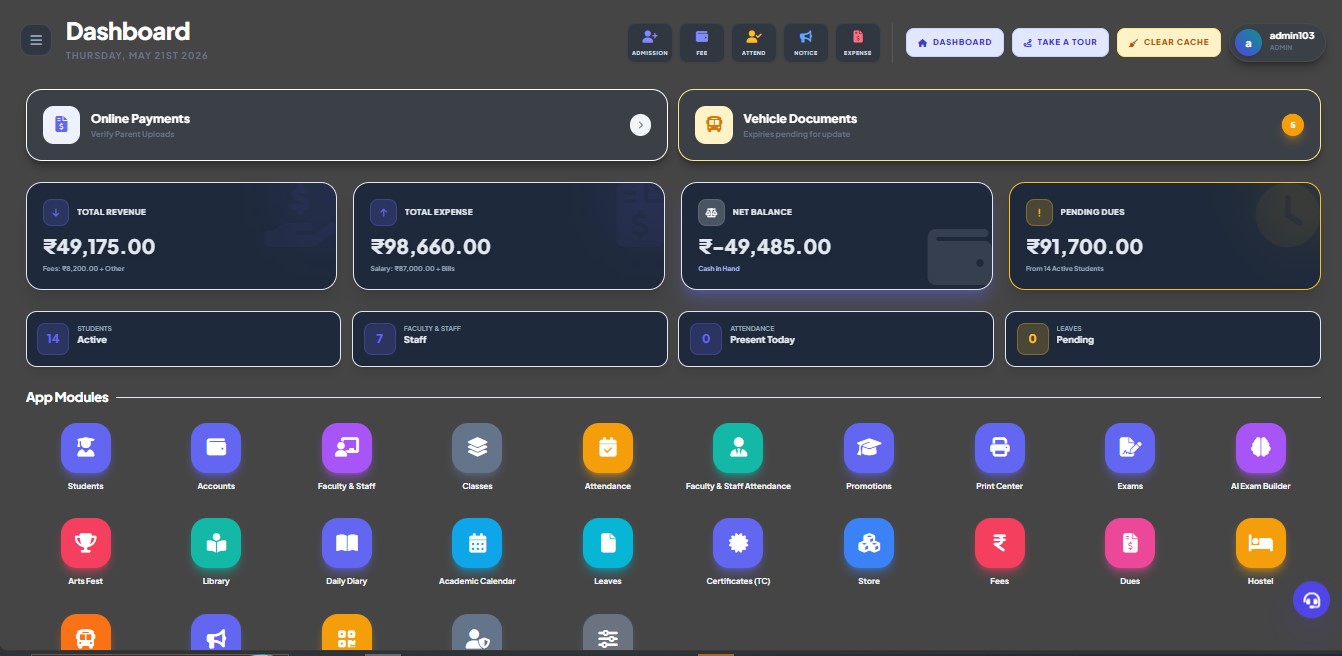Open the Accounts module
Viewport: 1342px width, 656px height.
[216, 448]
